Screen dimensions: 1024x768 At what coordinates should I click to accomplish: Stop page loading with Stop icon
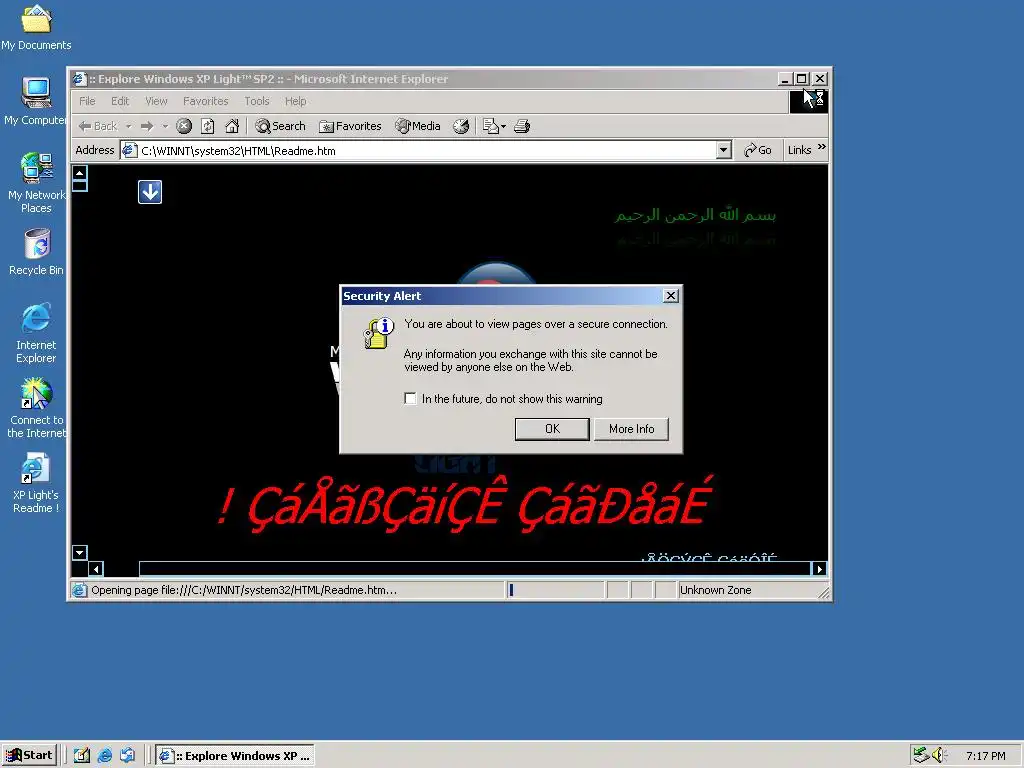(184, 126)
